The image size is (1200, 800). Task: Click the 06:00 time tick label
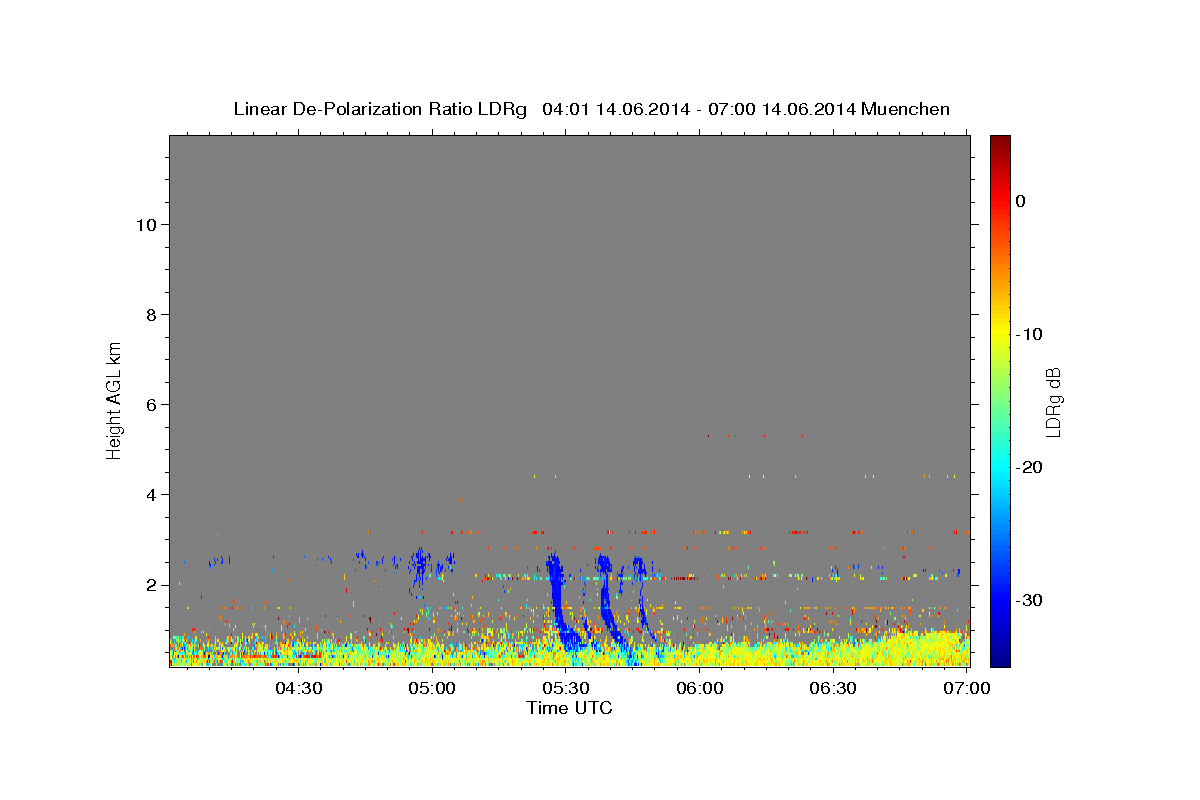click(x=700, y=689)
